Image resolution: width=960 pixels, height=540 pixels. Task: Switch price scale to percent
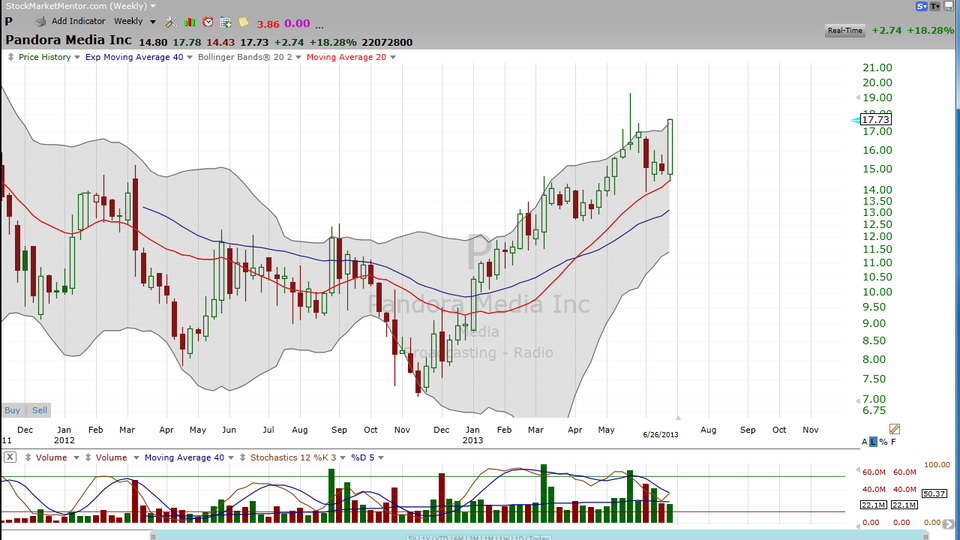click(x=883, y=442)
